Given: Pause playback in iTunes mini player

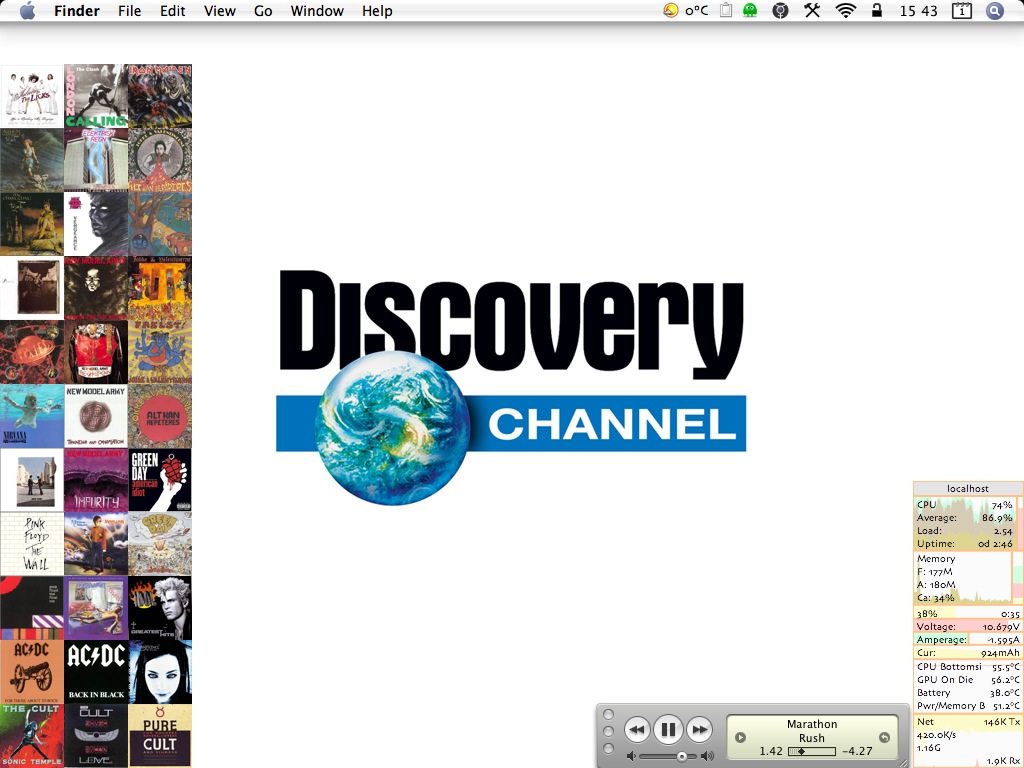Looking at the screenshot, I should click(668, 729).
